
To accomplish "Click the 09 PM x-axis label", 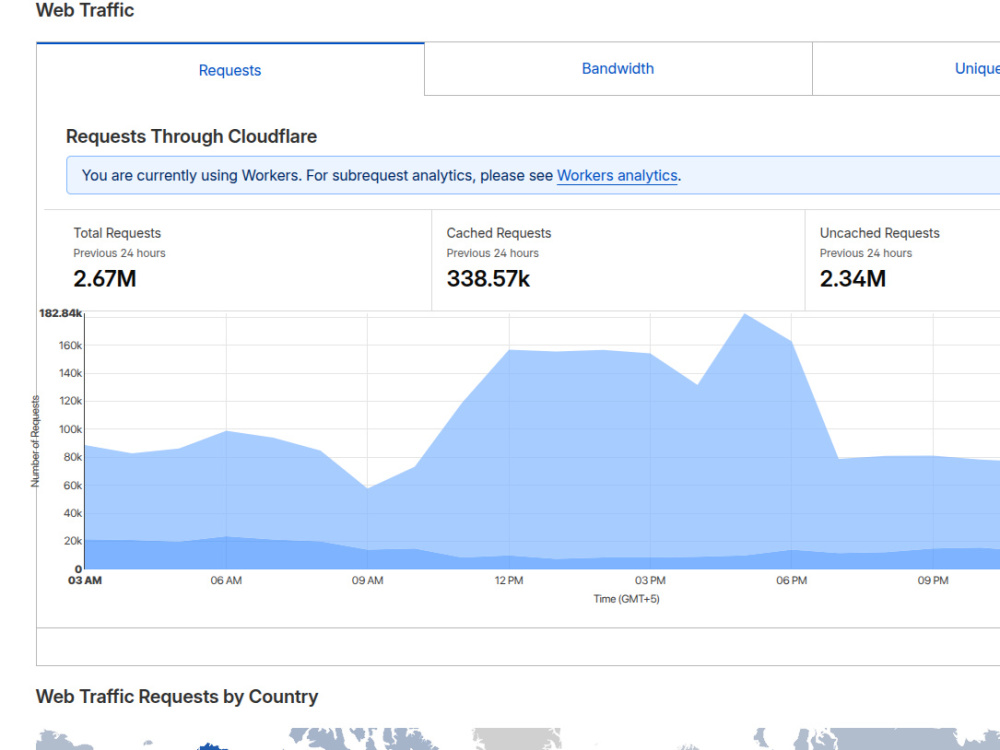I will [x=933, y=580].
